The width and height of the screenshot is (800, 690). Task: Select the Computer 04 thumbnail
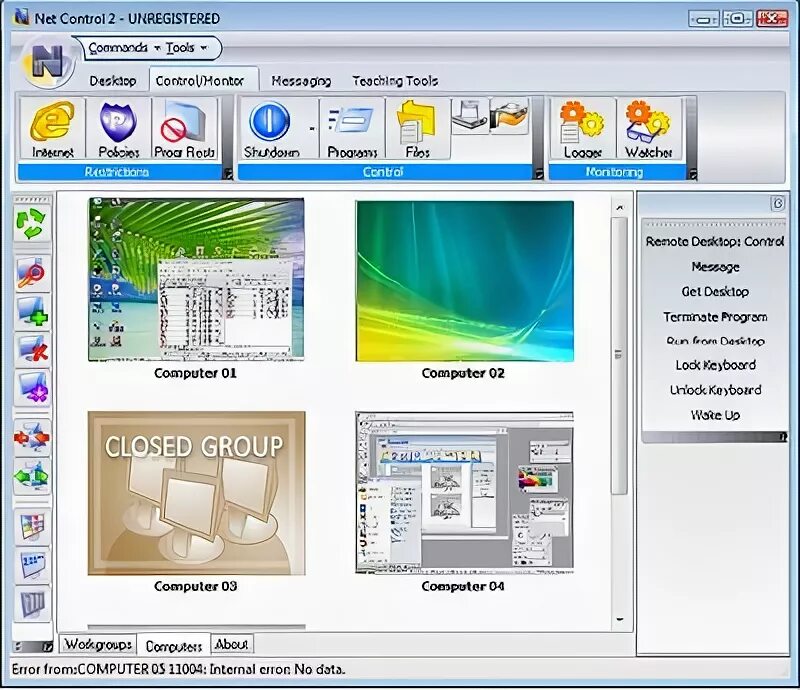(464, 493)
